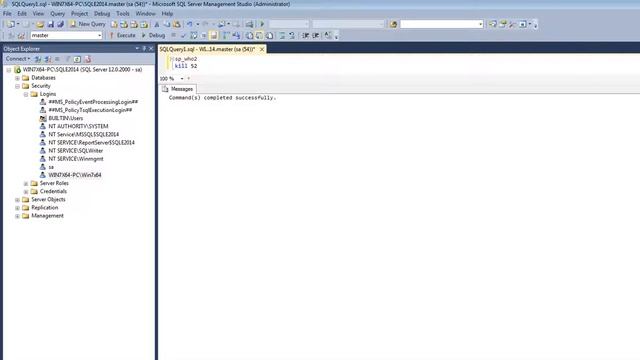
Task: Click the find combo box in toolbar
Action: pos(441,24)
